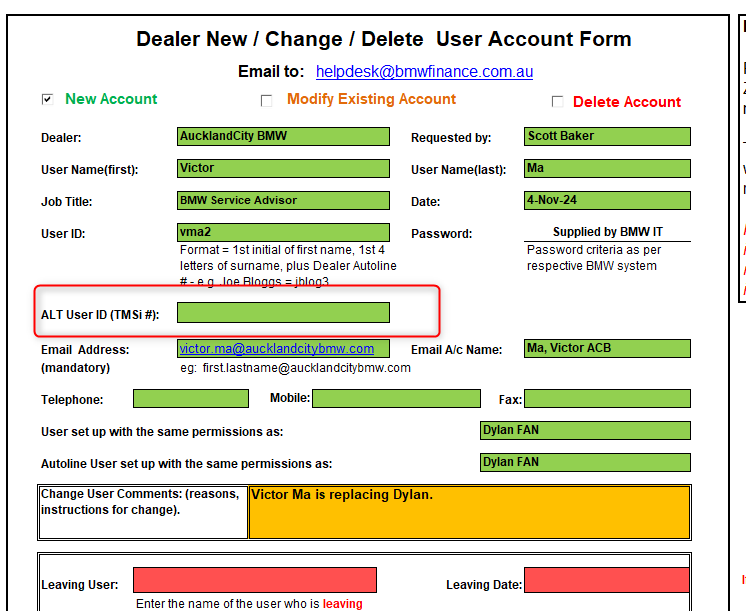746x611 pixels.
Task: Click the 'Dealer:' label
Action: click(61, 138)
